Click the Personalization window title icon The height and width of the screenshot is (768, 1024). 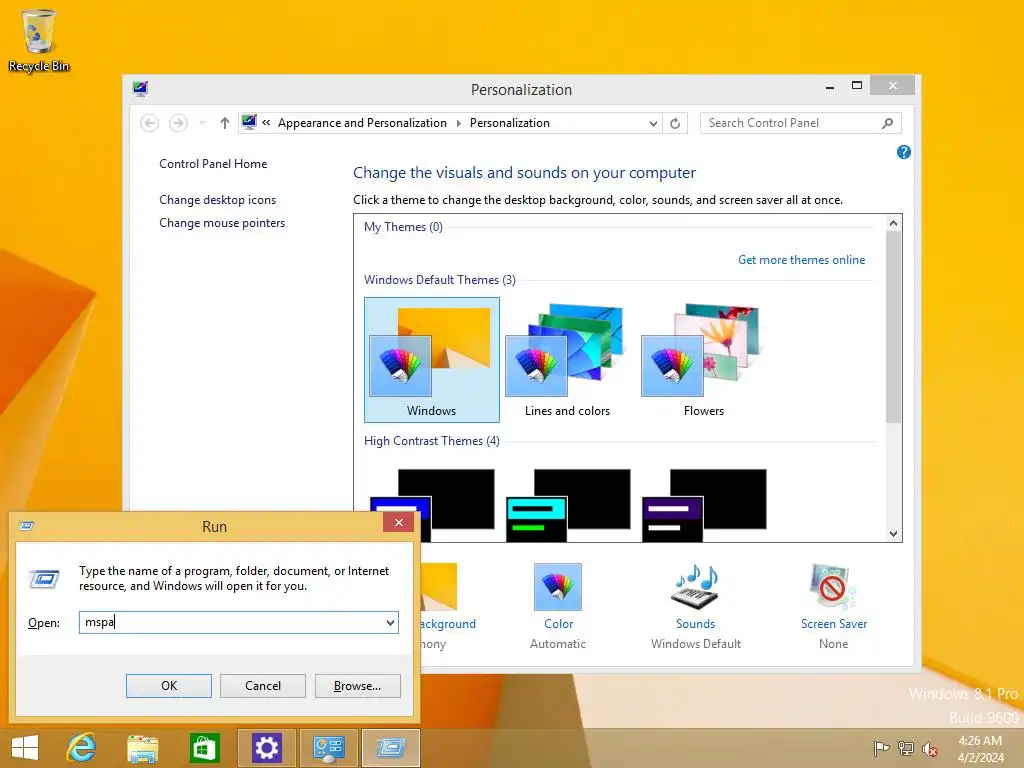pyautogui.click(x=140, y=88)
